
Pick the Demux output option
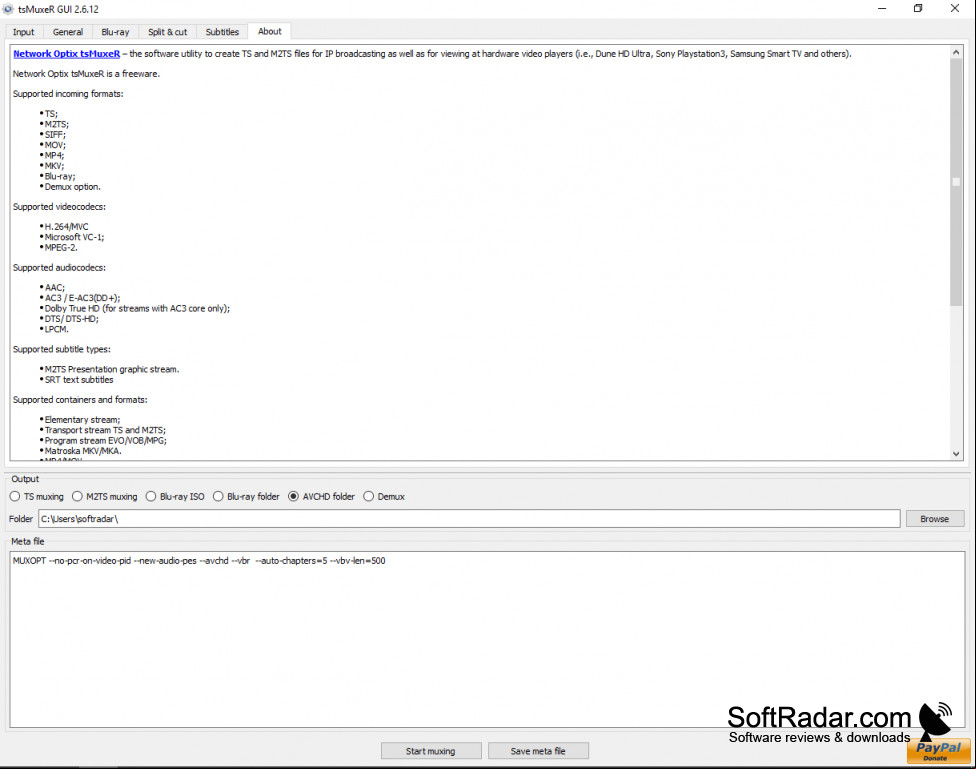click(384, 496)
